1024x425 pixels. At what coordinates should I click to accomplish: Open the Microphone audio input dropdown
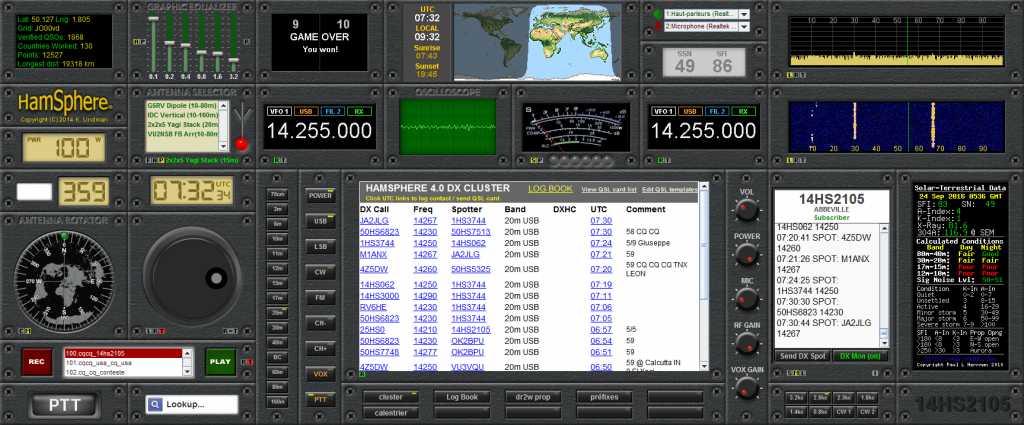point(744,27)
